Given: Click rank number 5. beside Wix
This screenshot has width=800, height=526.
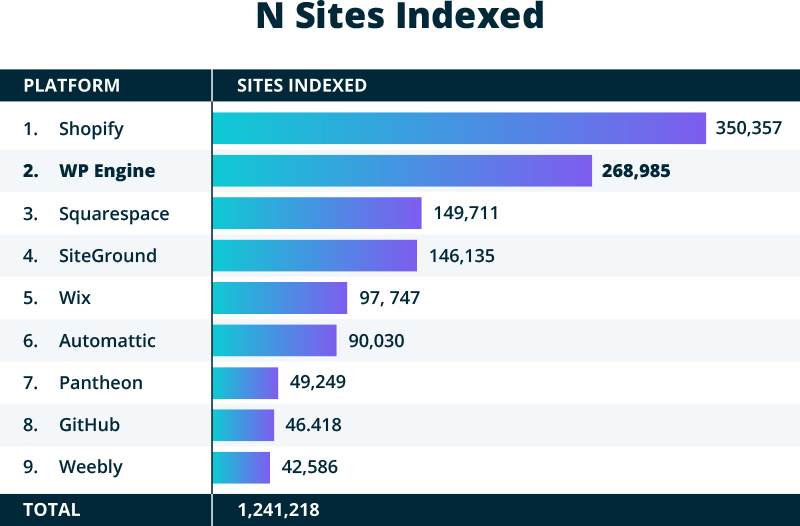Looking at the screenshot, I should click(x=31, y=297).
